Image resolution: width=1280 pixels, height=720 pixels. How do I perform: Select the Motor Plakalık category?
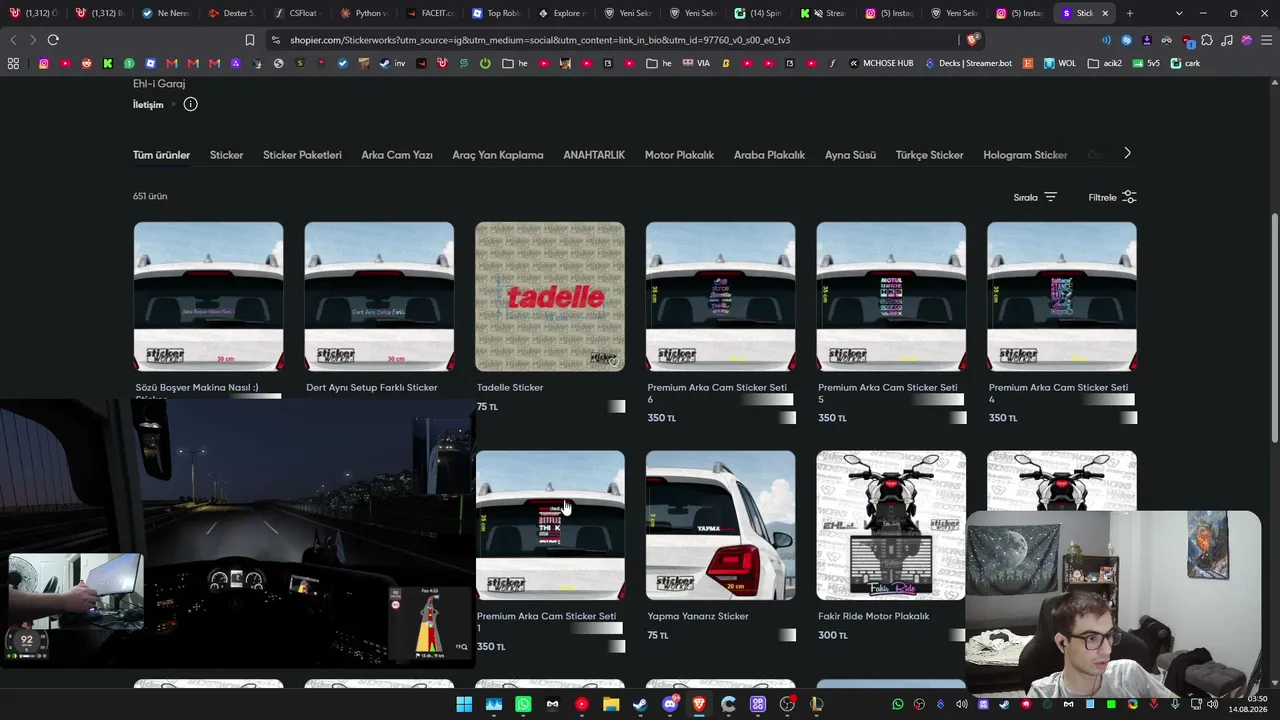[x=679, y=155]
